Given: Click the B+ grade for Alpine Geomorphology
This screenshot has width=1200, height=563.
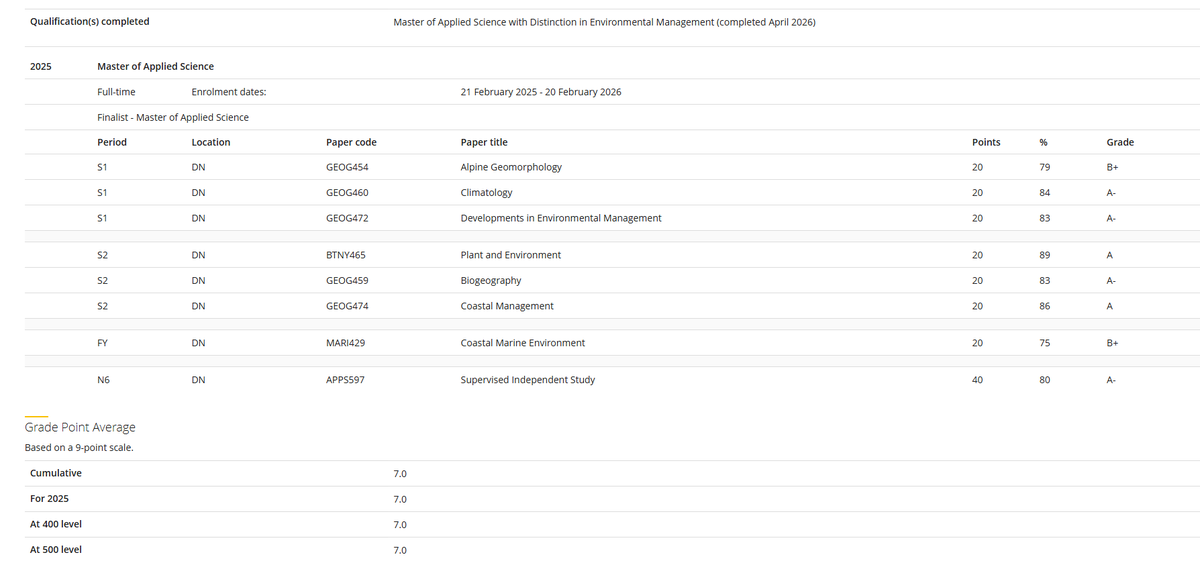Looking at the screenshot, I should coord(1112,167).
